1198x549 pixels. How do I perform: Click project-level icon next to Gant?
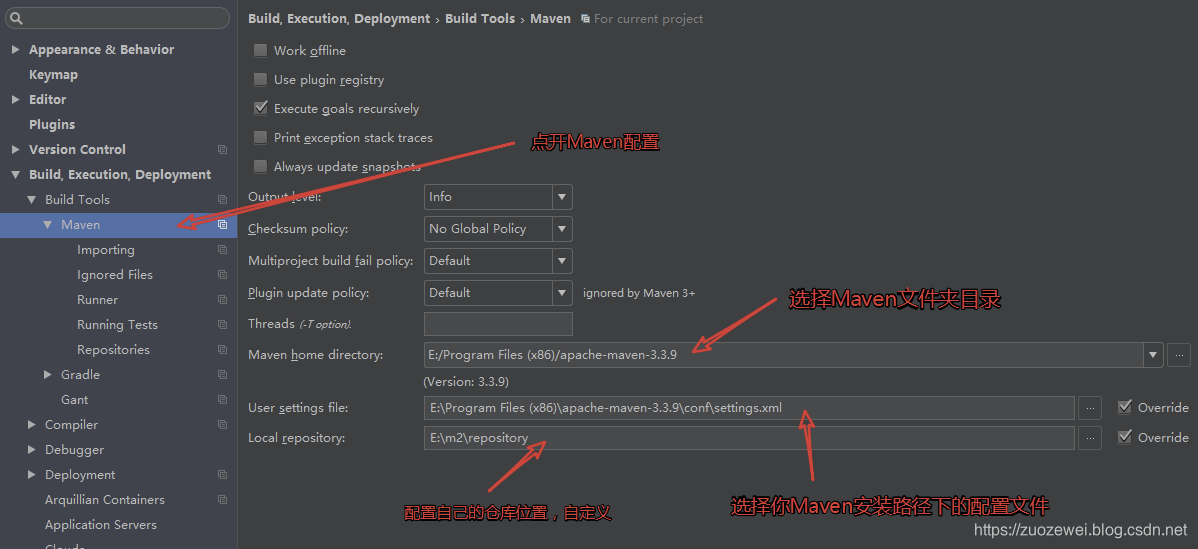point(222,400)
